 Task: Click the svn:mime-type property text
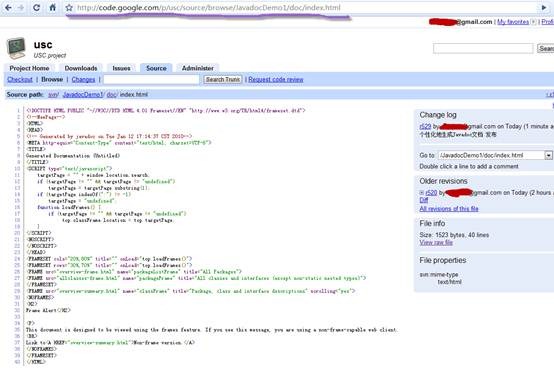[439, 275]
